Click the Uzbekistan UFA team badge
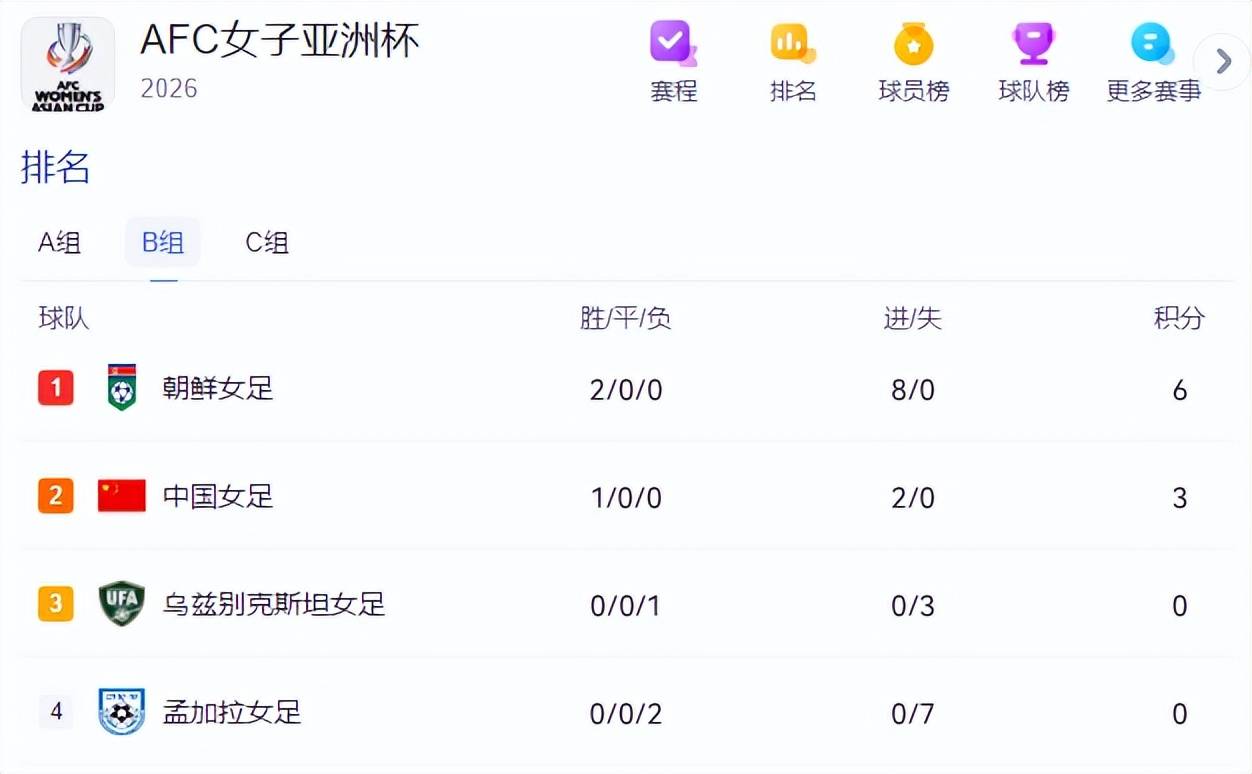This screenshot has height=774, width=1252. 121,604
